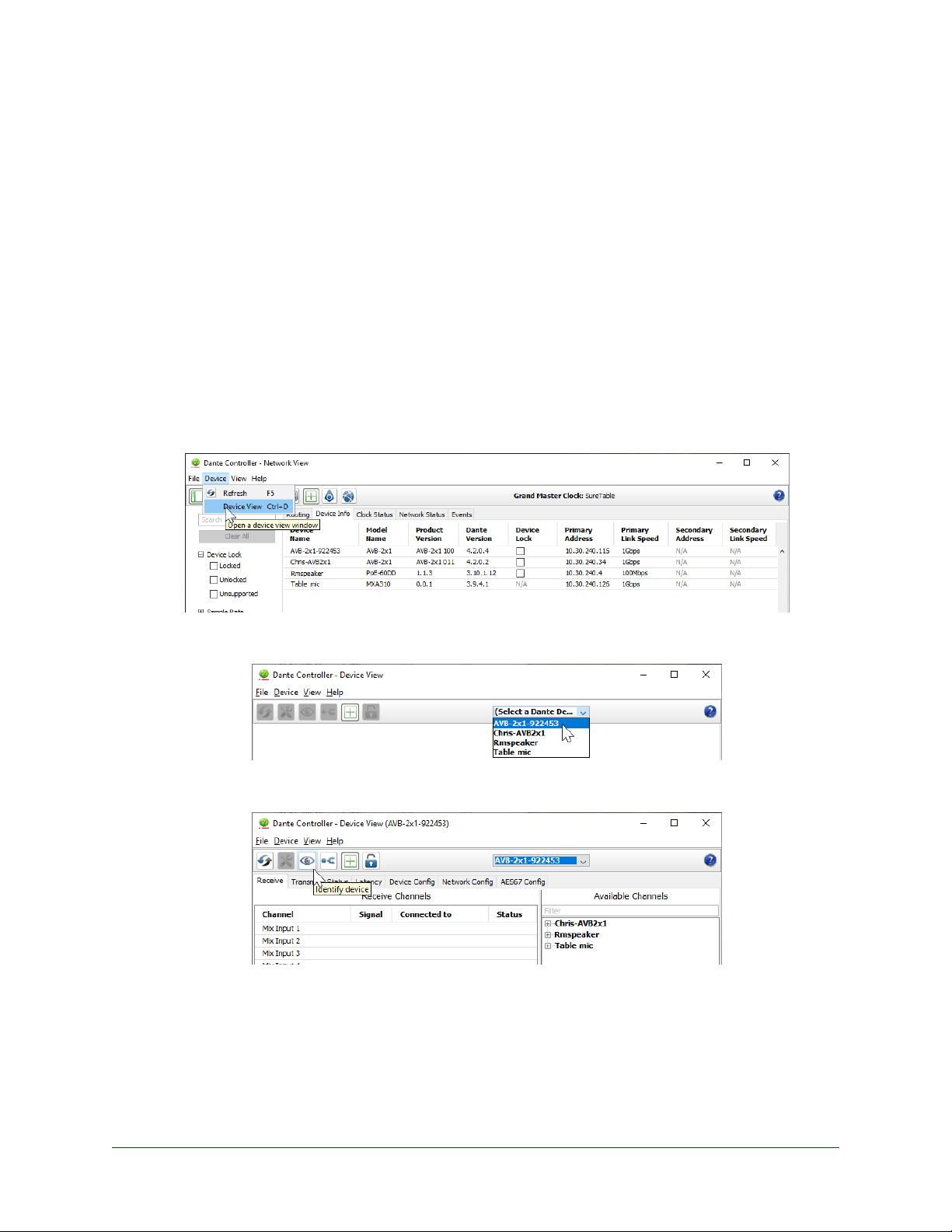The image size is (952, 1232).
Task: Open the Events tab
Action: [462, 515]
